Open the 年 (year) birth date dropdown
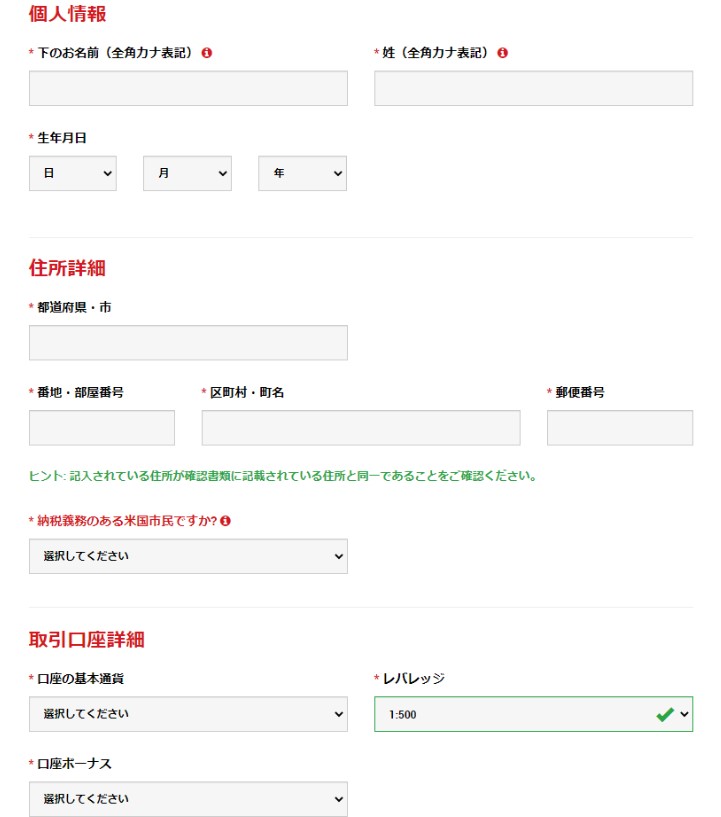 [303, 173]
